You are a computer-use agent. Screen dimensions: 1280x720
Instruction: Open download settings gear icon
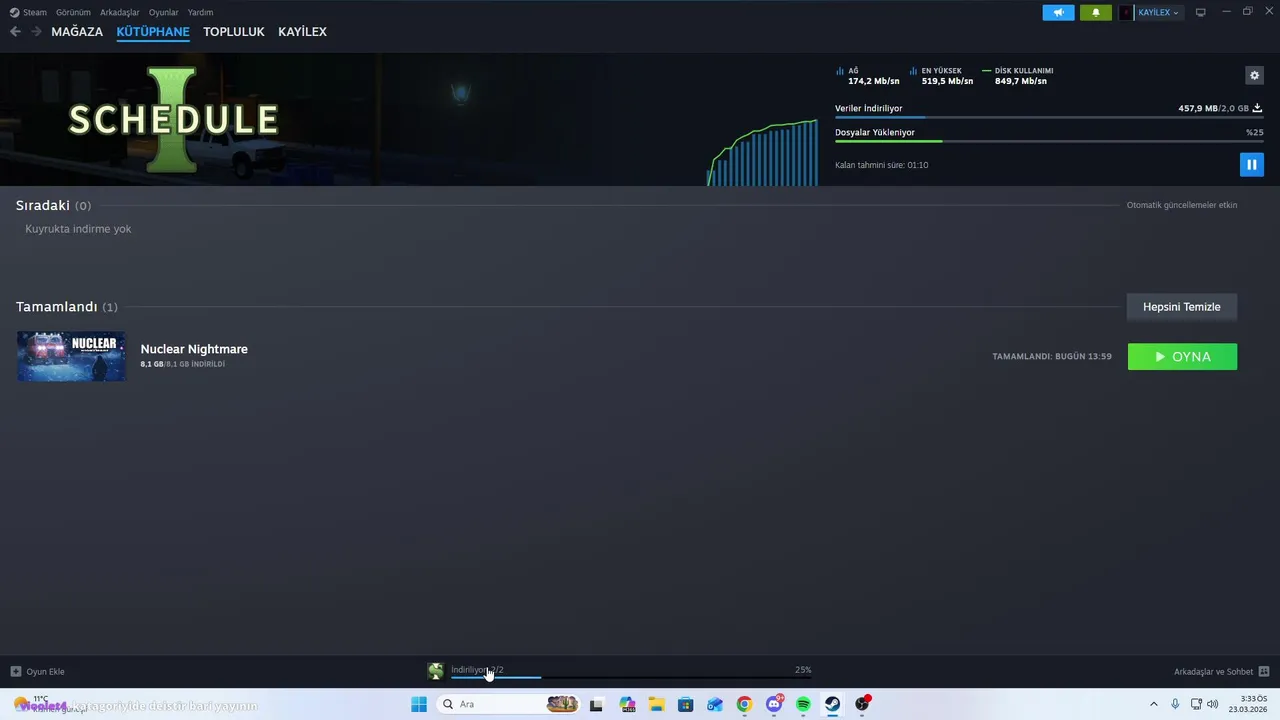point(1254,75)
